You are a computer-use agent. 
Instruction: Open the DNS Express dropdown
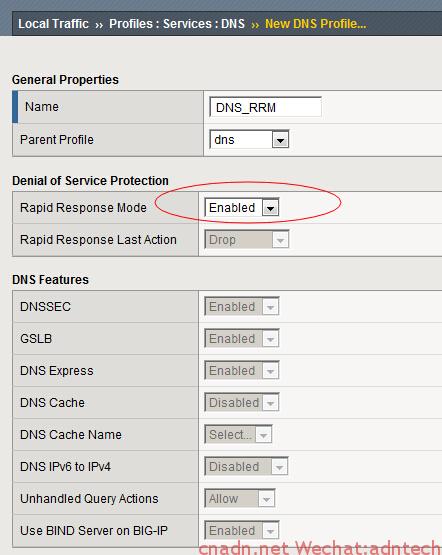(x=242, y=371)
